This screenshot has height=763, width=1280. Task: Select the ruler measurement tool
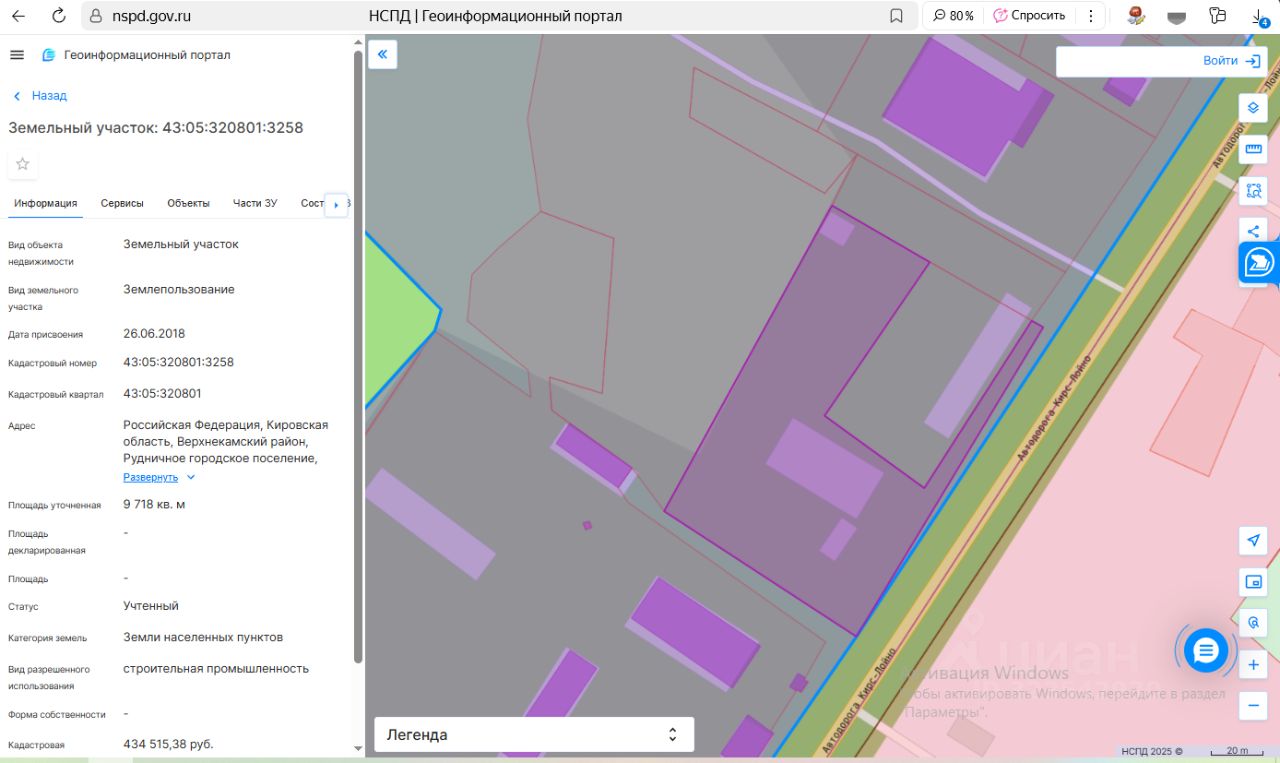(1253, 149)
